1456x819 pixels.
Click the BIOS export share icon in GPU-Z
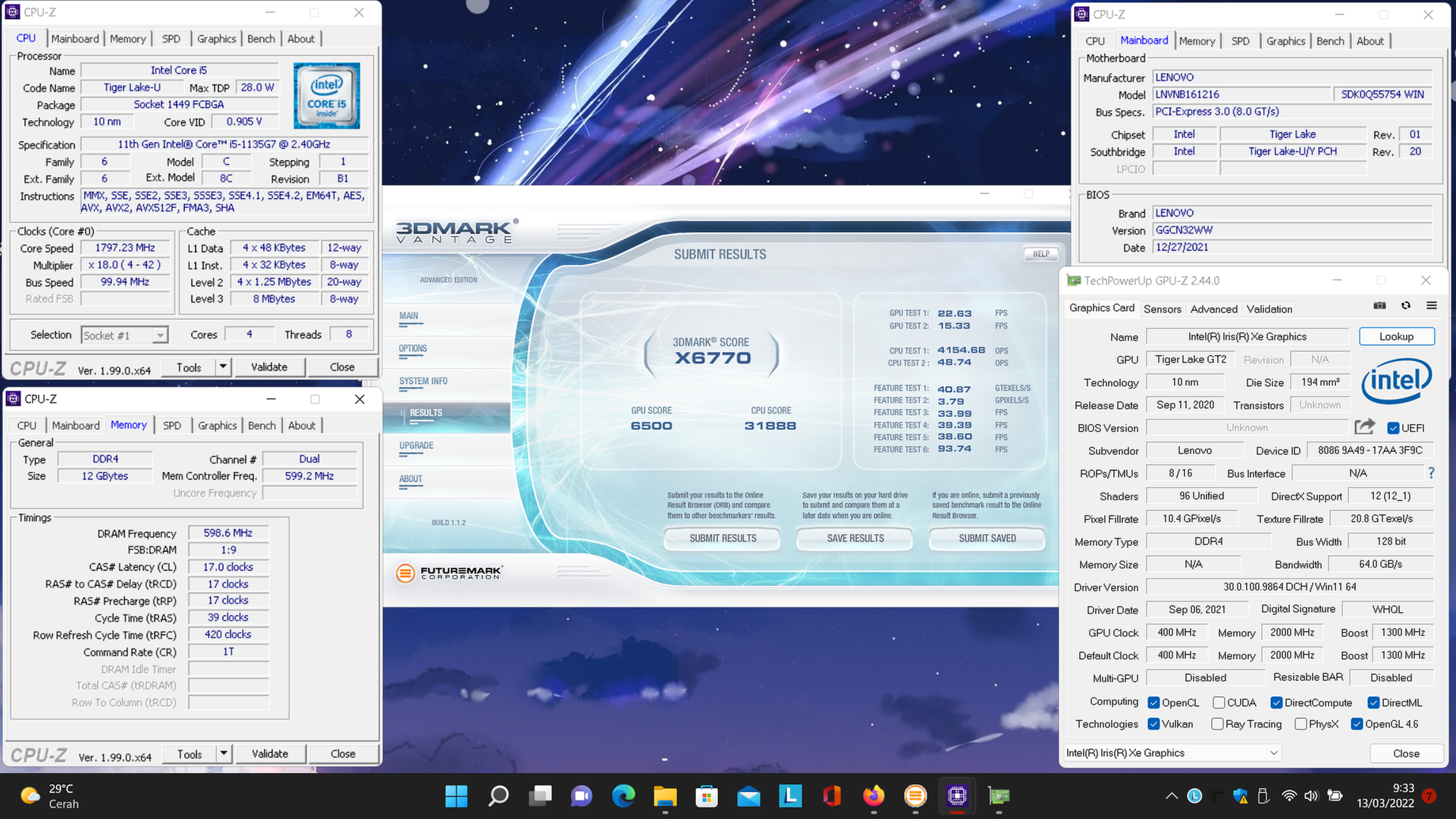pyautogui.click(x=1365, y=427)
